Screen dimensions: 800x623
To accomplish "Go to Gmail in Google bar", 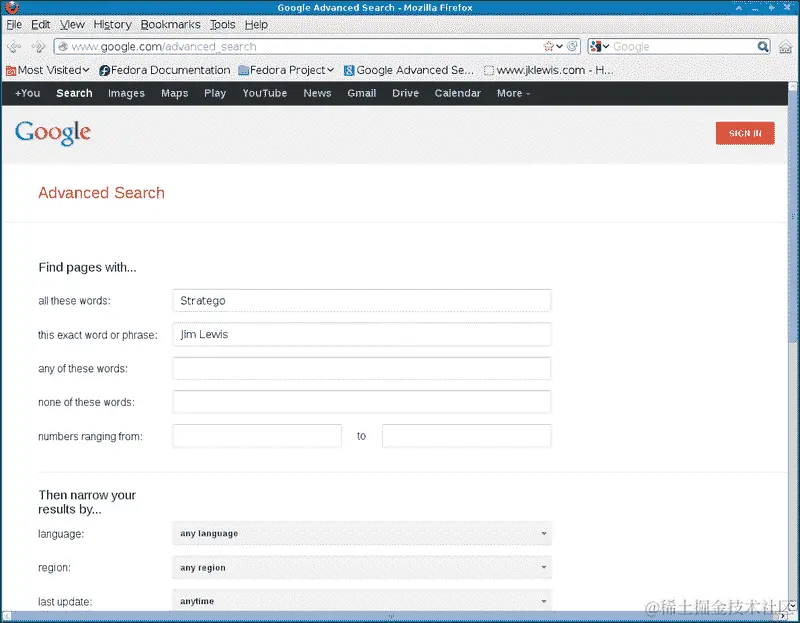I will tap(362, 93).
